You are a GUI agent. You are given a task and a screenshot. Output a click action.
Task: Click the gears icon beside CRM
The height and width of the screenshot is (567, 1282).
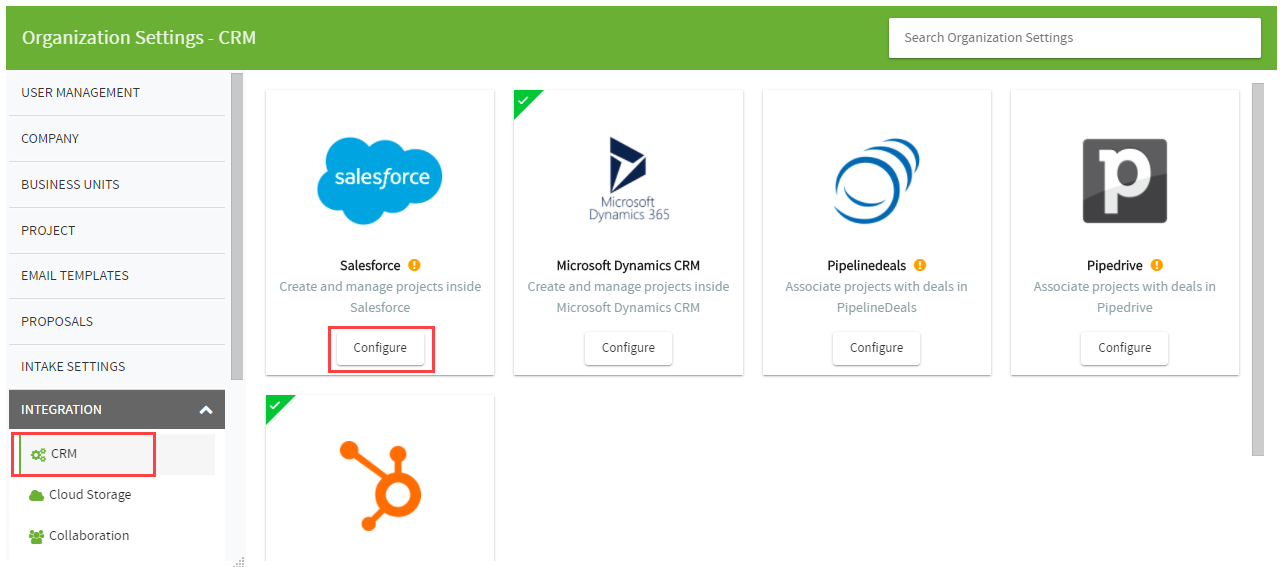pyautogui.click(x=38, y=454)
